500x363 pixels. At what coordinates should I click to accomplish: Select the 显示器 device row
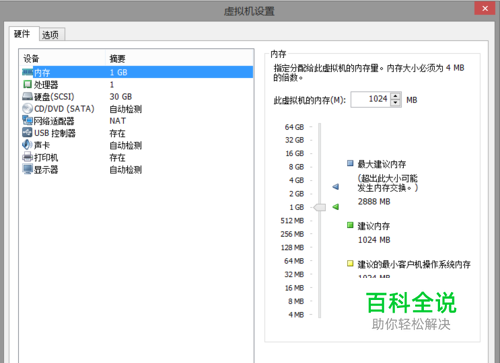137,169
